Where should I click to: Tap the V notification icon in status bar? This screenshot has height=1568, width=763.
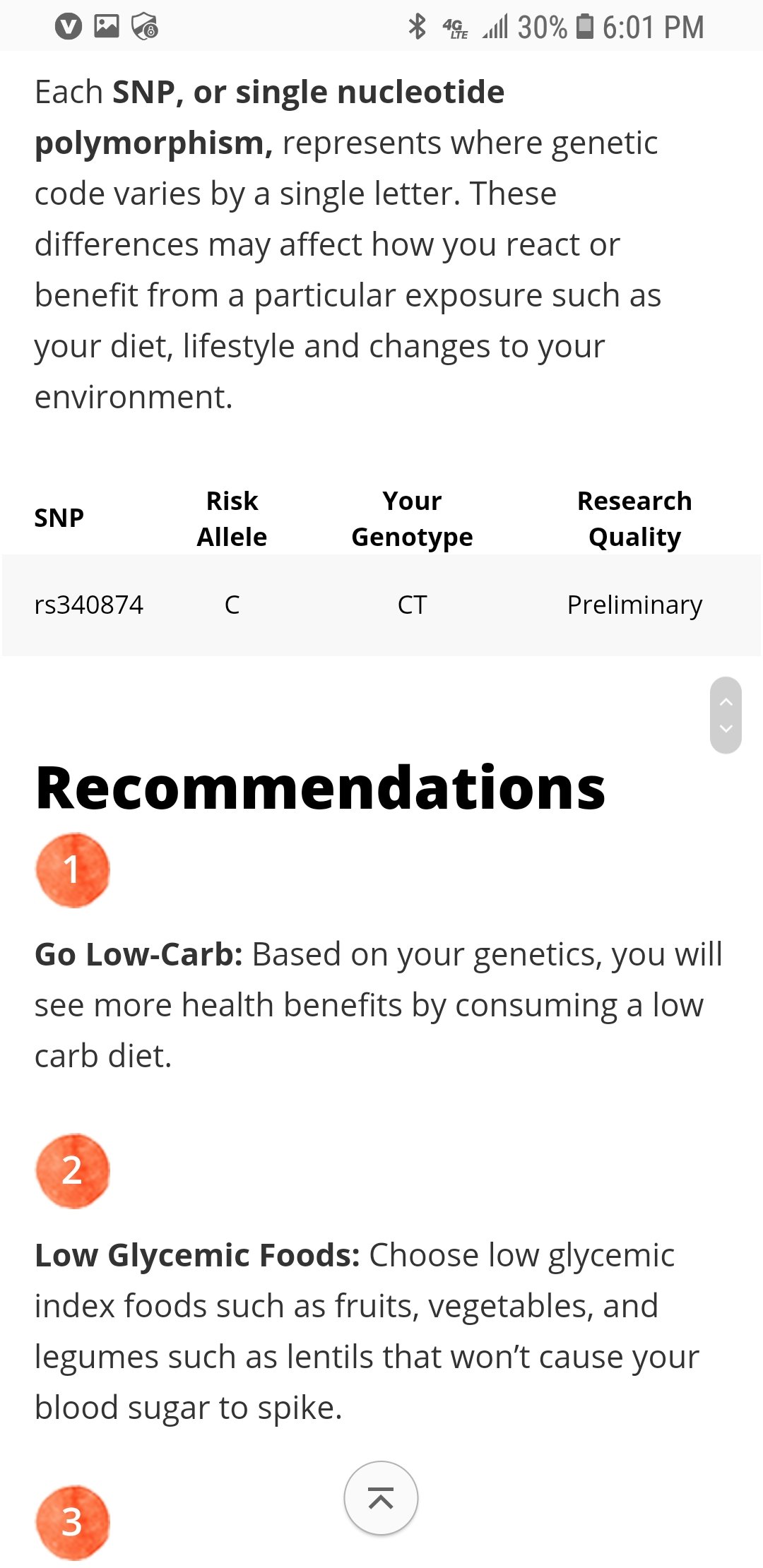pyautogui.click(x=69, y=27)
